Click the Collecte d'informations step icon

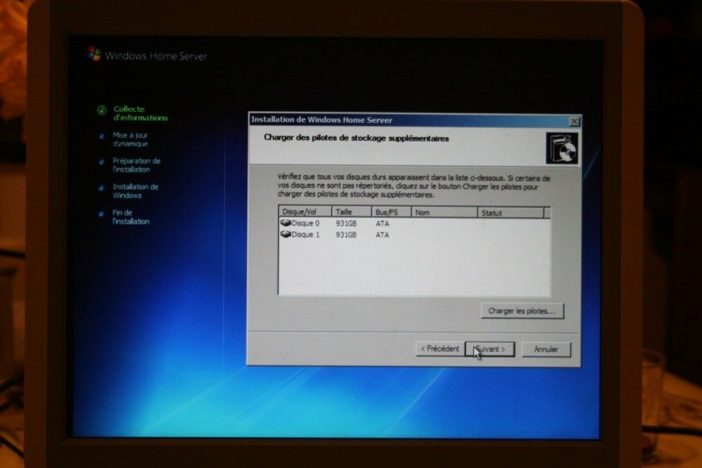click(x=102, y=110)
